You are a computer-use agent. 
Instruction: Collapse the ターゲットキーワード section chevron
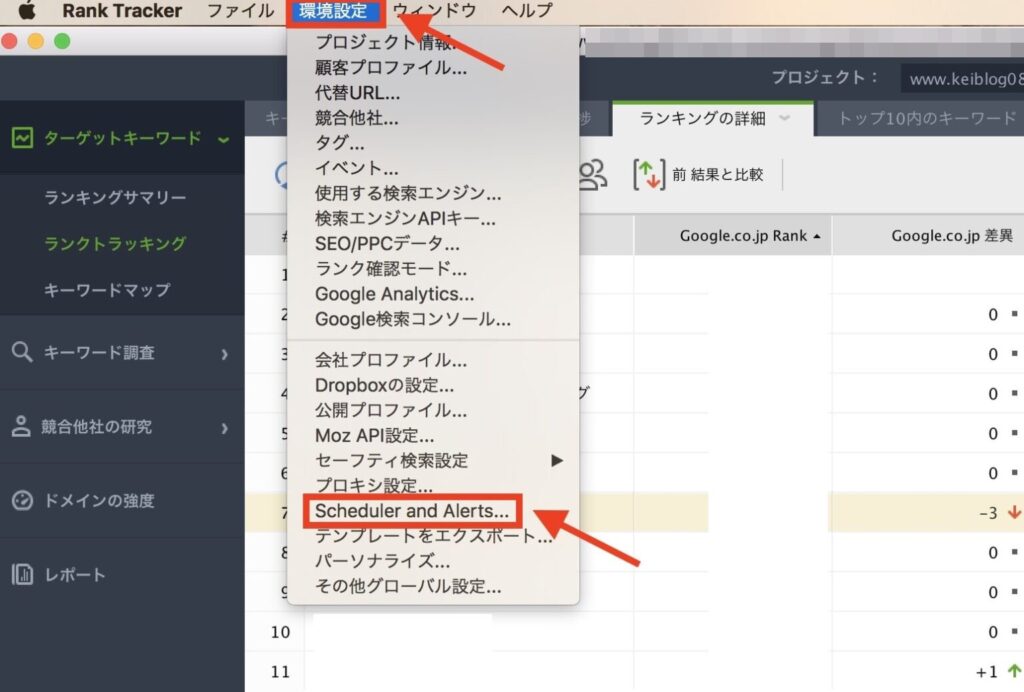pyautogui.click(x=223, y=139)
